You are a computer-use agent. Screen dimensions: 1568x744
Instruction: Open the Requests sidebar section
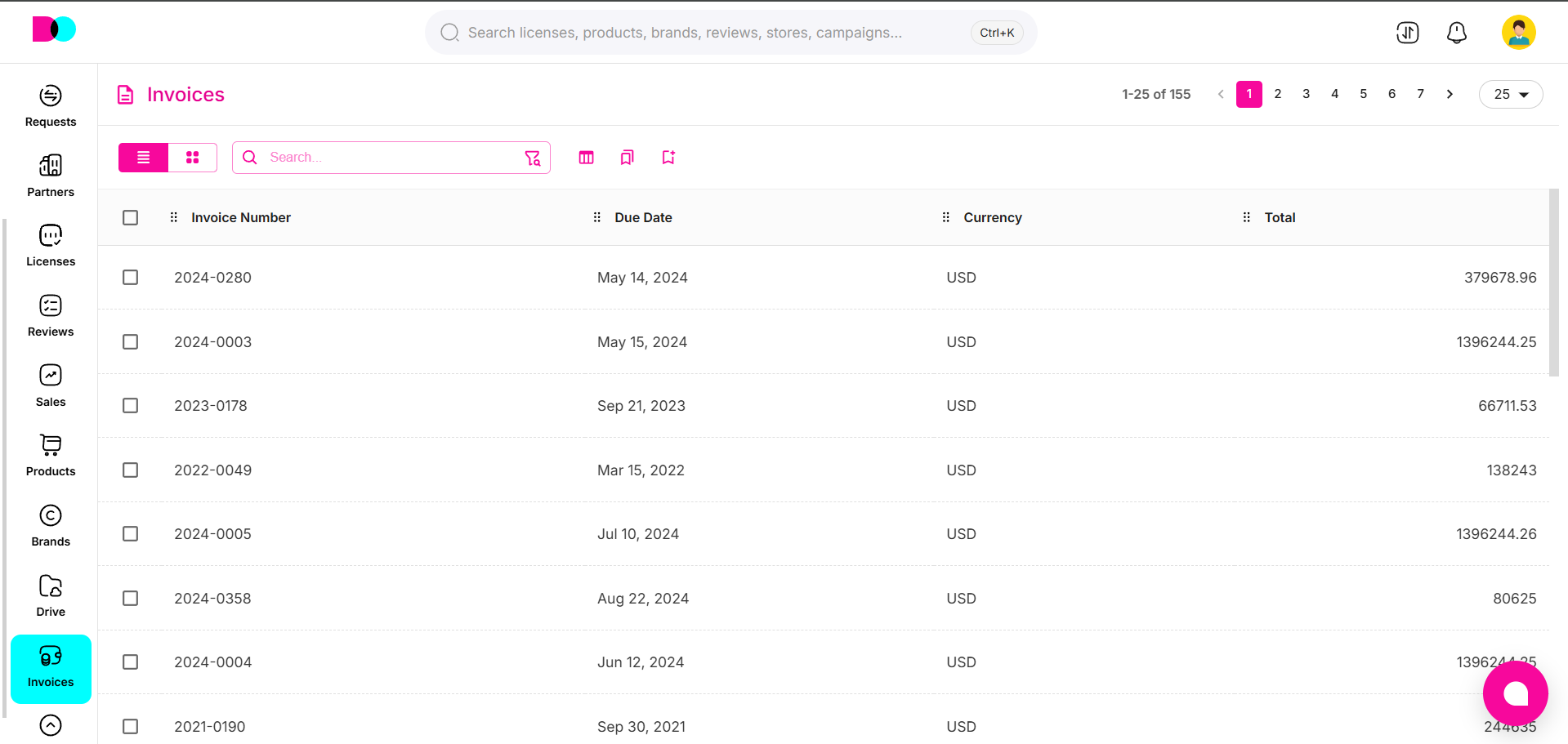pos(51,107)
